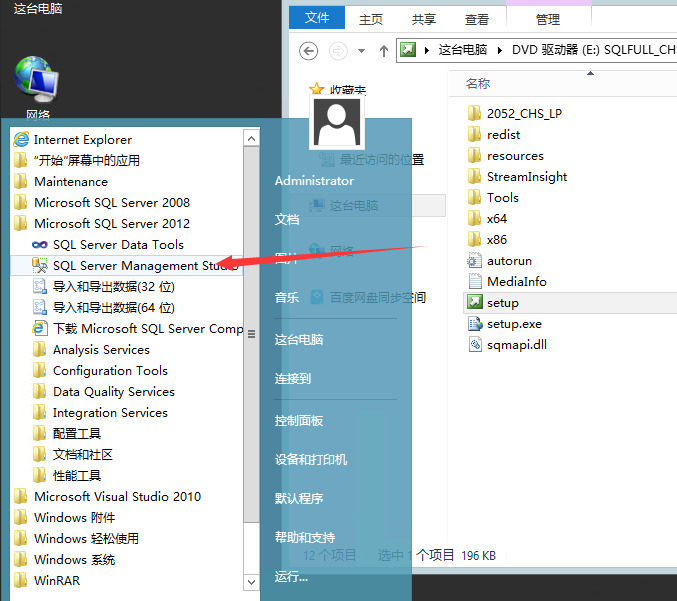677x601 pixels.
Task: Click the DVD 驱动器 (E:) breadcrumb in address bar
Action: pyautogui.click(x=594, y=50)
